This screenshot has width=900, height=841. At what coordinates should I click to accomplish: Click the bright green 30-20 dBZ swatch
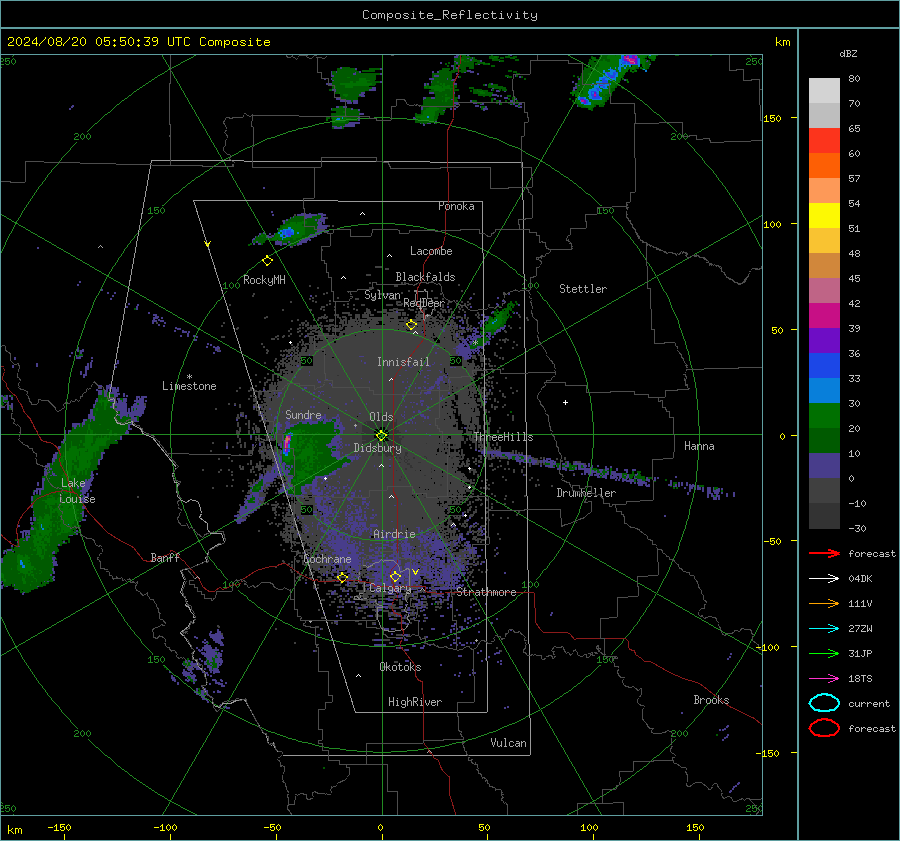pos(824,415)
